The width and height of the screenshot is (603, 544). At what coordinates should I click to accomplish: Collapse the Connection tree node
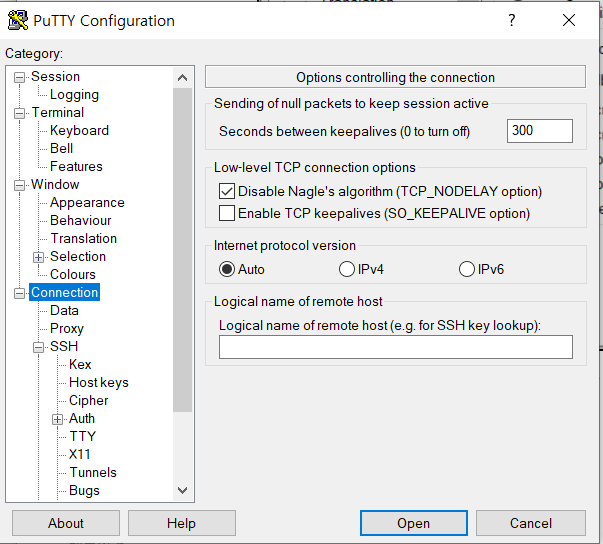19,293
